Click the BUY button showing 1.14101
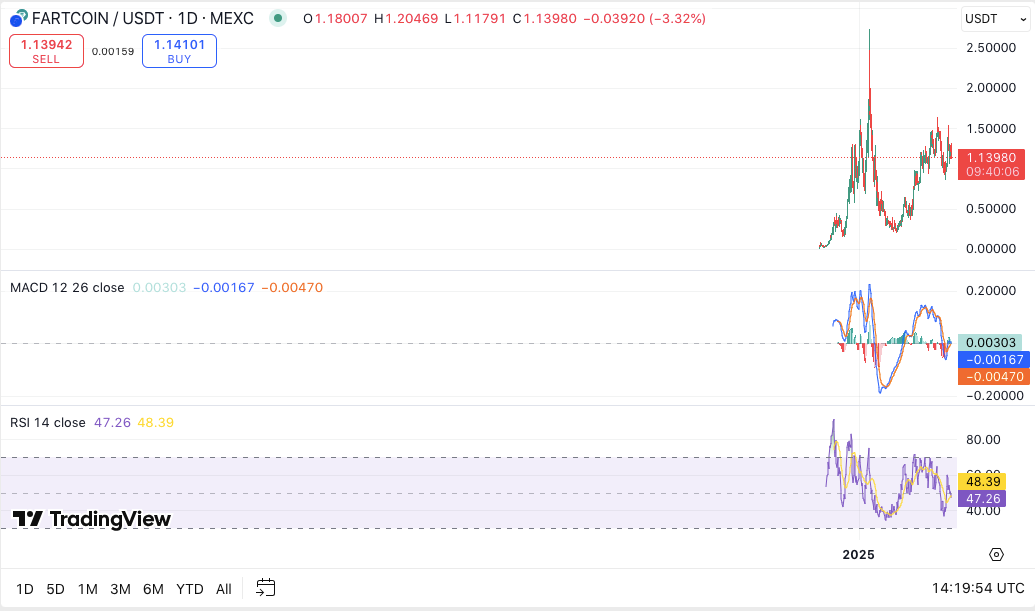Viewport: 1035px width, 611px height. 179,50
